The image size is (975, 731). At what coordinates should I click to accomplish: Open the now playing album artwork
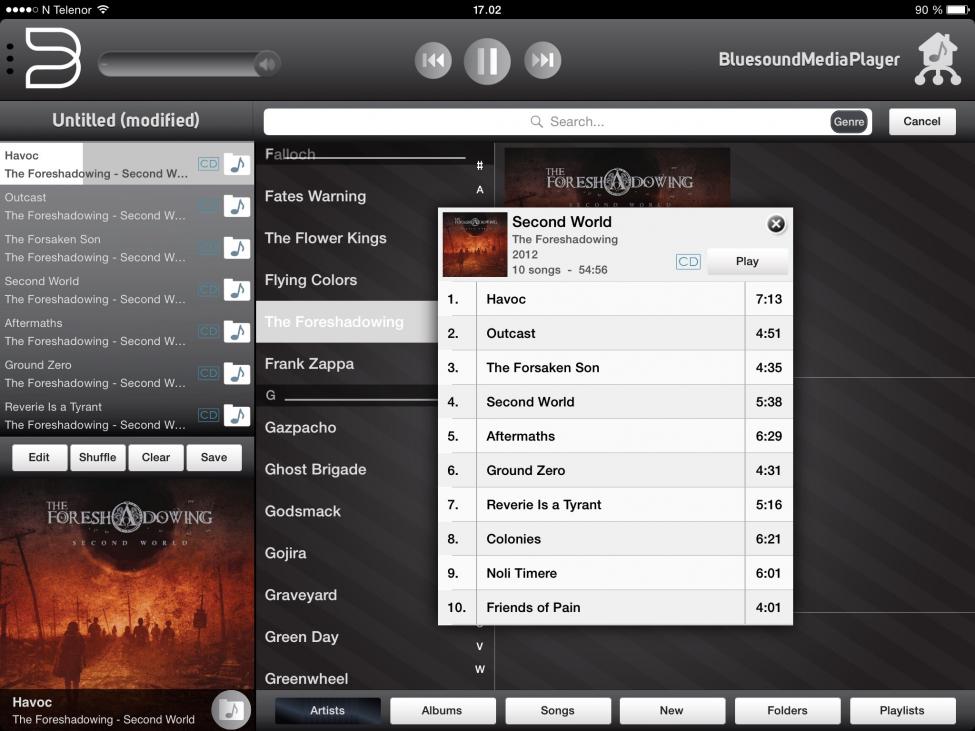(127, 584)
